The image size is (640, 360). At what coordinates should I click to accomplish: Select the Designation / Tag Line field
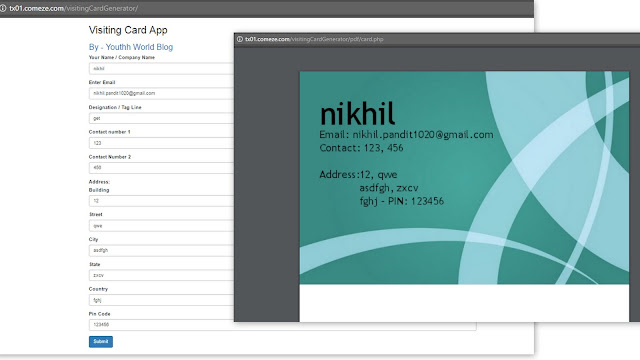click(x=162, y=118)
